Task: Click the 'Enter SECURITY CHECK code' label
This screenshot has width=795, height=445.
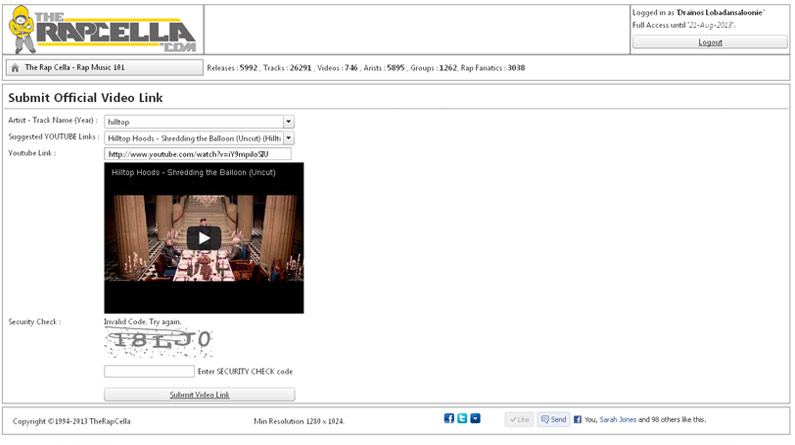Action: point(245,371)
